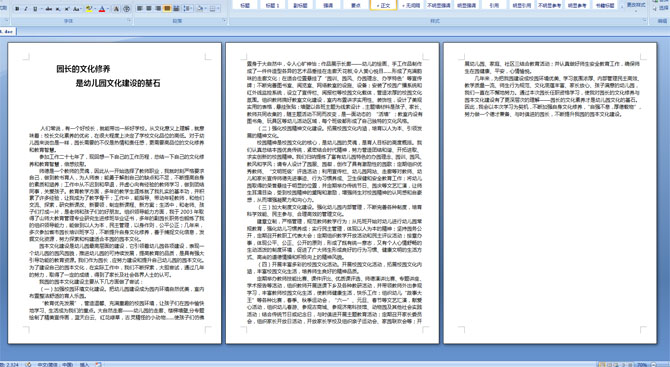Click the first page thumbnail with the title
The image size is (670, 367).
[115, 193]
